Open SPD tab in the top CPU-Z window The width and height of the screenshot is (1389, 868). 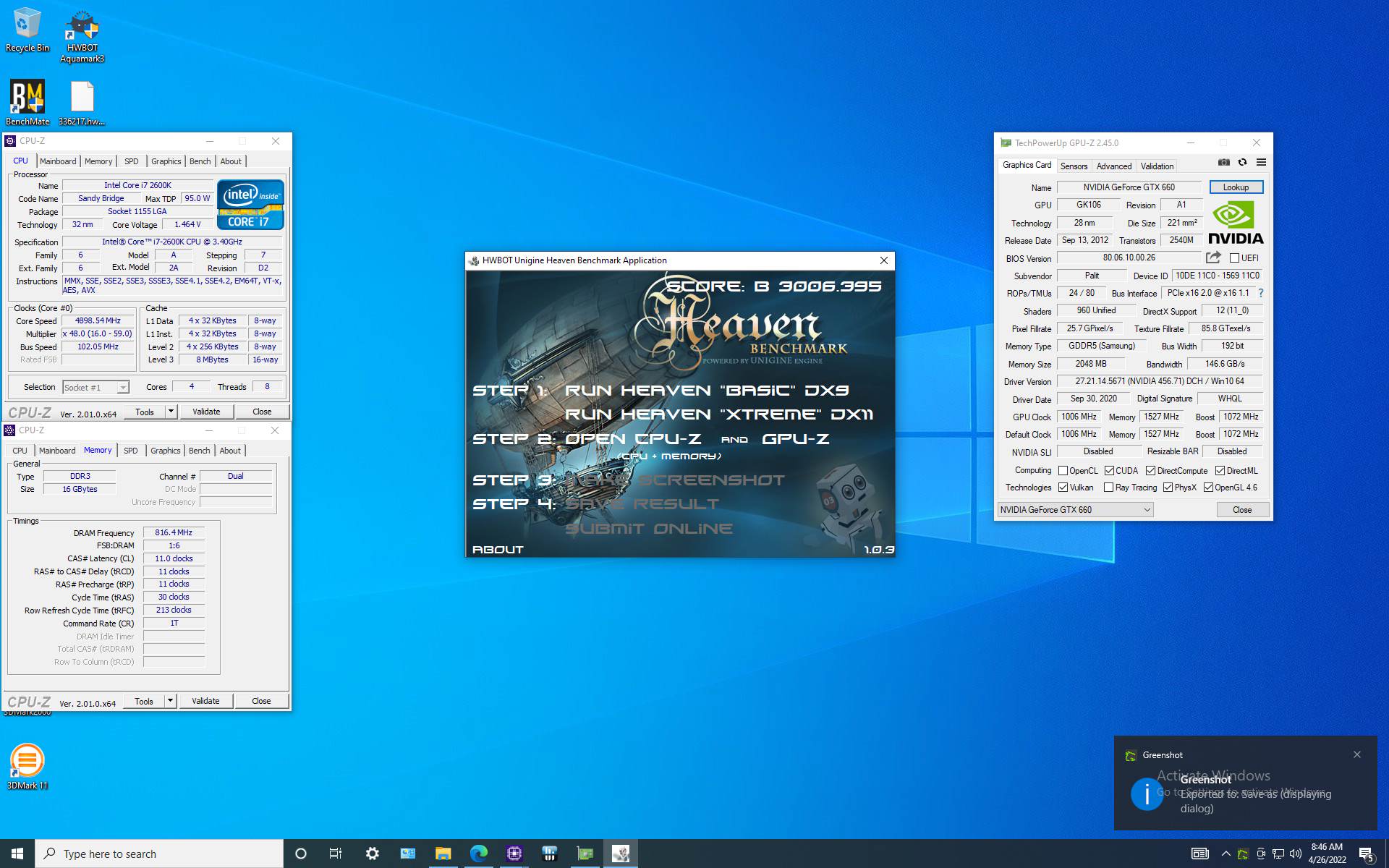tap(131, 161)
